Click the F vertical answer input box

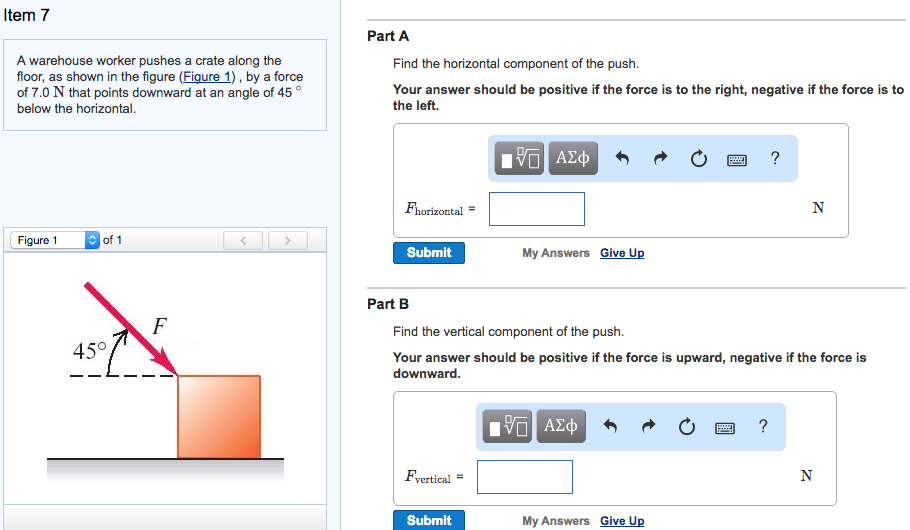click(524, 477)
